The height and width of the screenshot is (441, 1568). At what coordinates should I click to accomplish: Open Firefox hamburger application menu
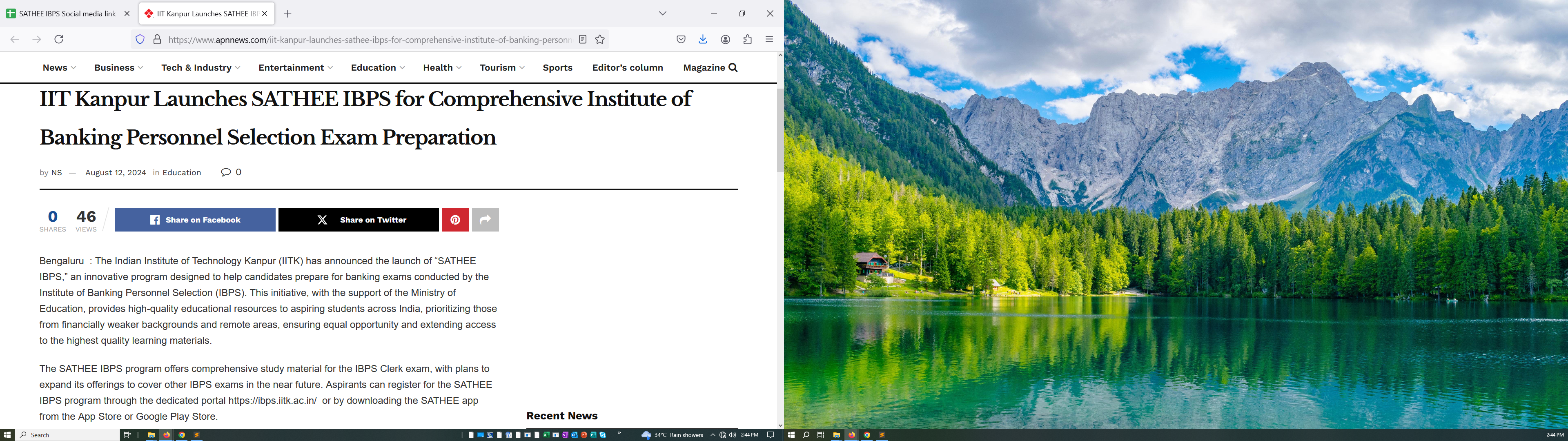click(769, 40)
